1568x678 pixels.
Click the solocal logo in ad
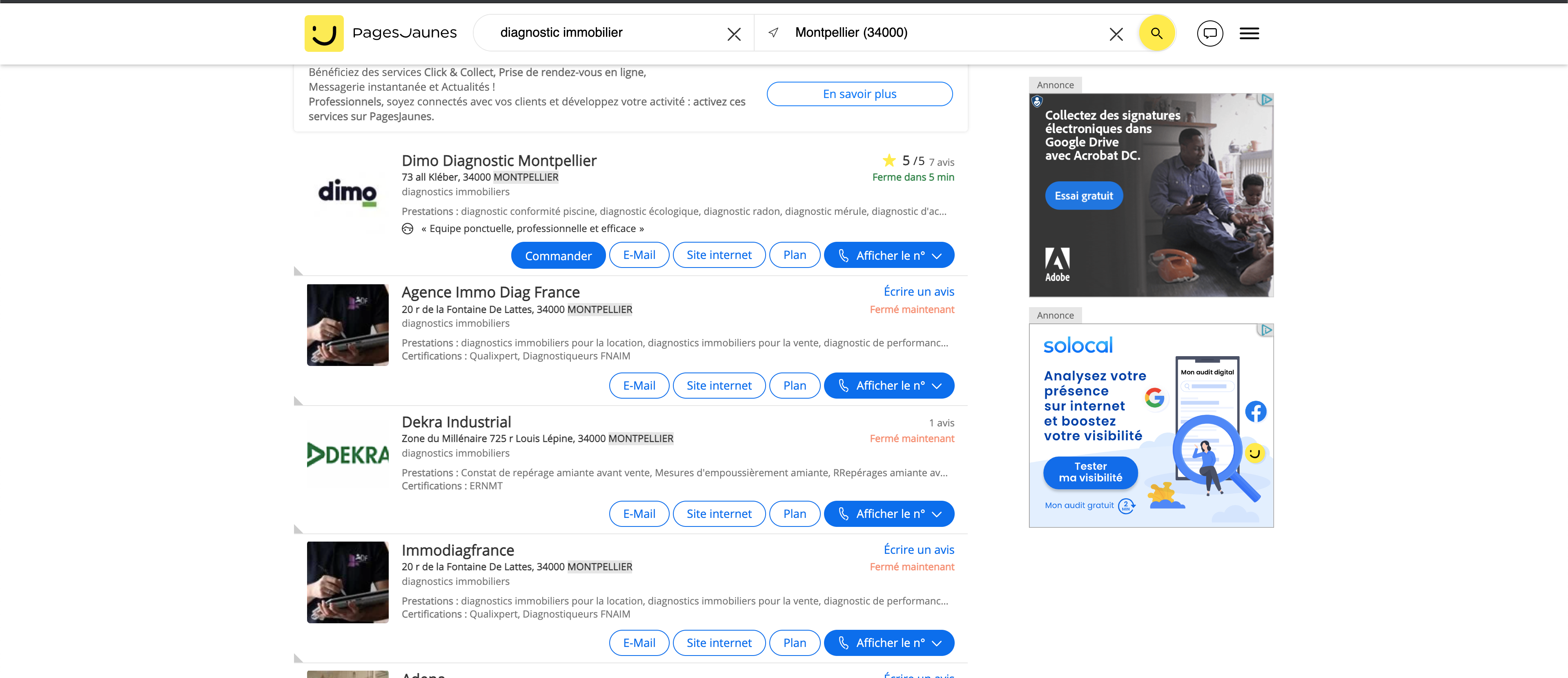click(1078, 345)
